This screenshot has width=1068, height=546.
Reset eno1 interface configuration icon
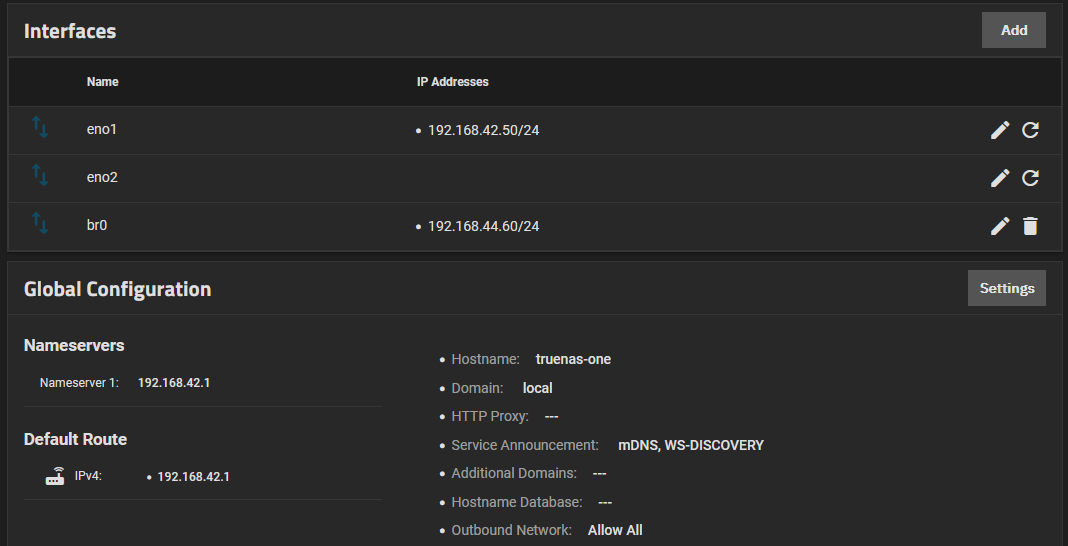tap(1030, 130)
